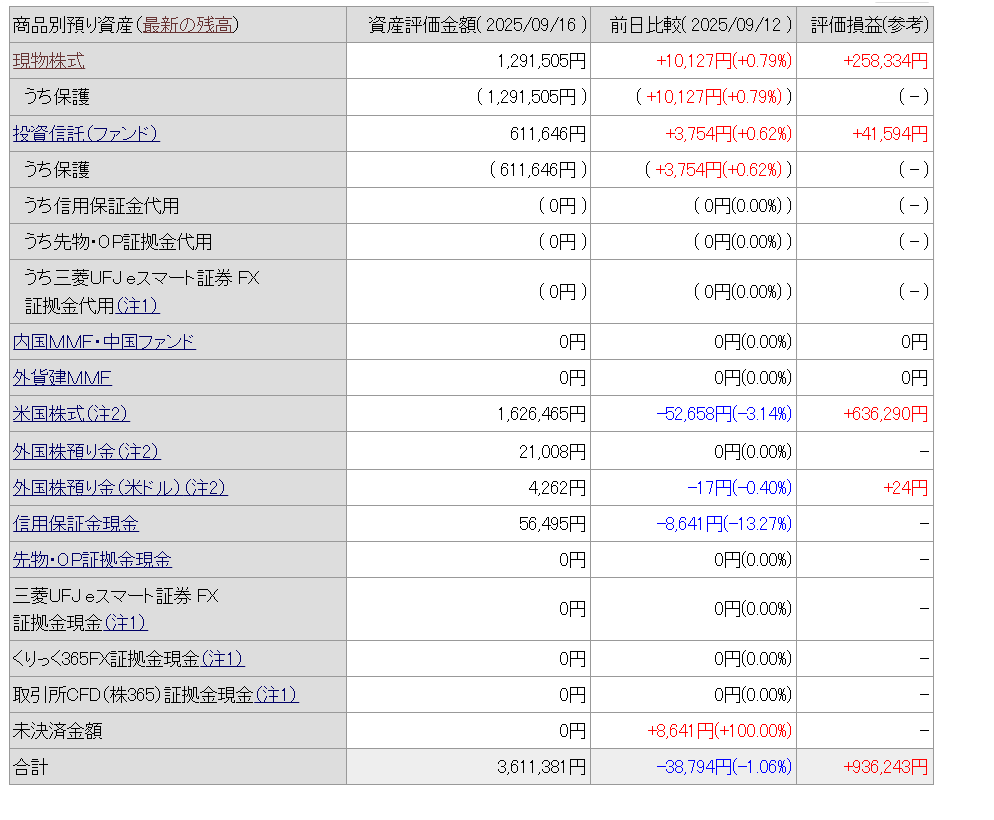The height and width of the screenshot is (820, 994).
Task: Open the 信用保証金現金 link
Action: point(76,524)
